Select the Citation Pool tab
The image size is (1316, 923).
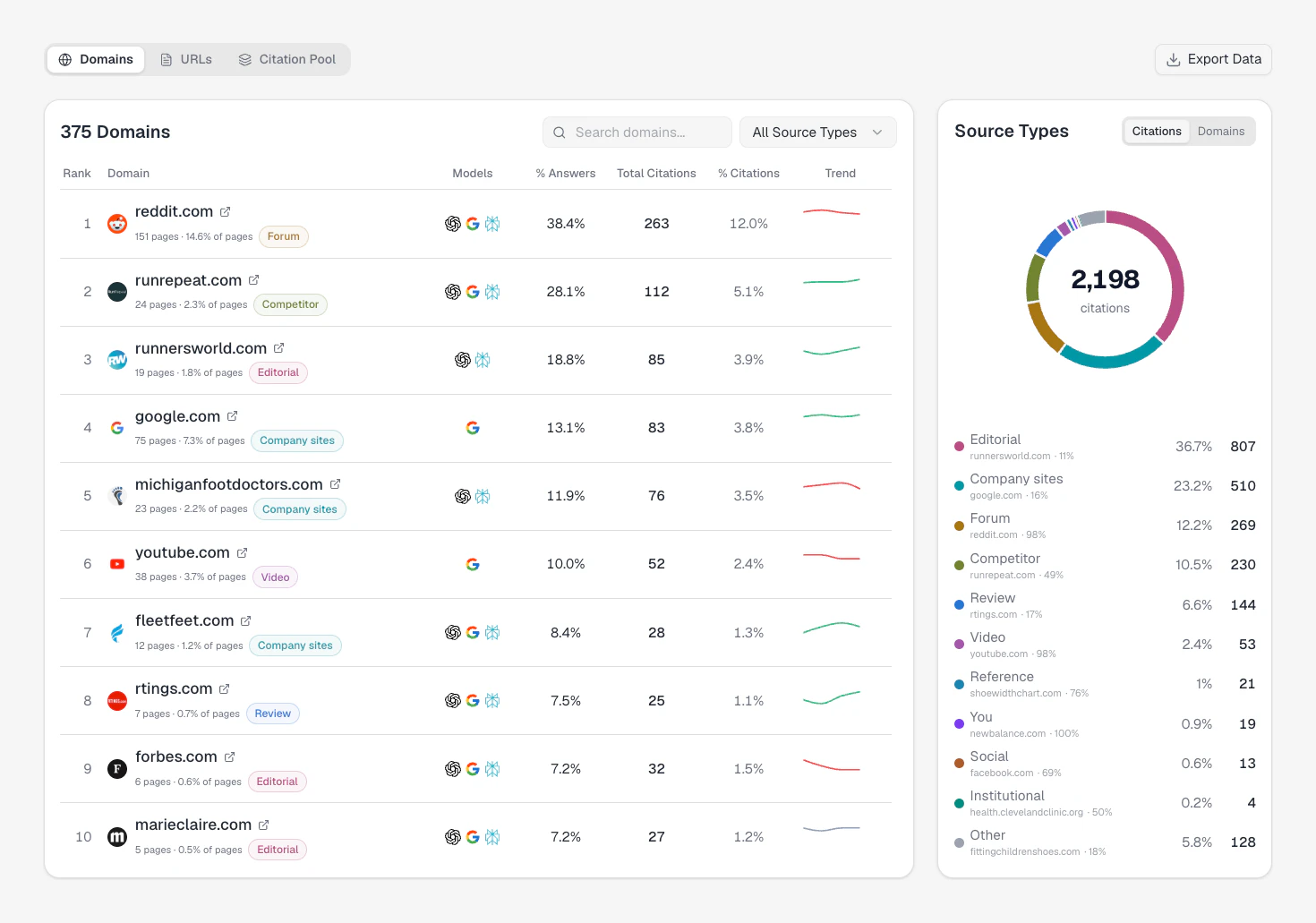coord(287,60)
